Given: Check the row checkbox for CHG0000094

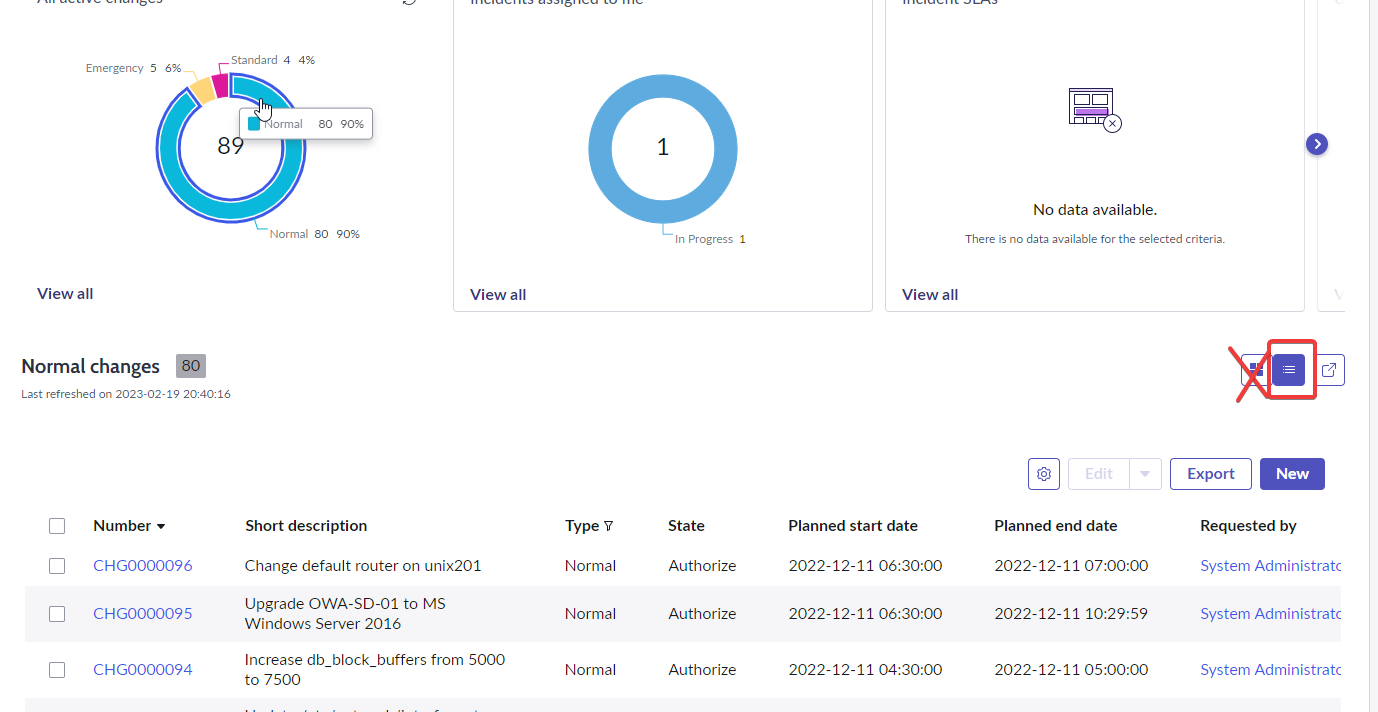Looking at the screenshot, I should (57, 670).
